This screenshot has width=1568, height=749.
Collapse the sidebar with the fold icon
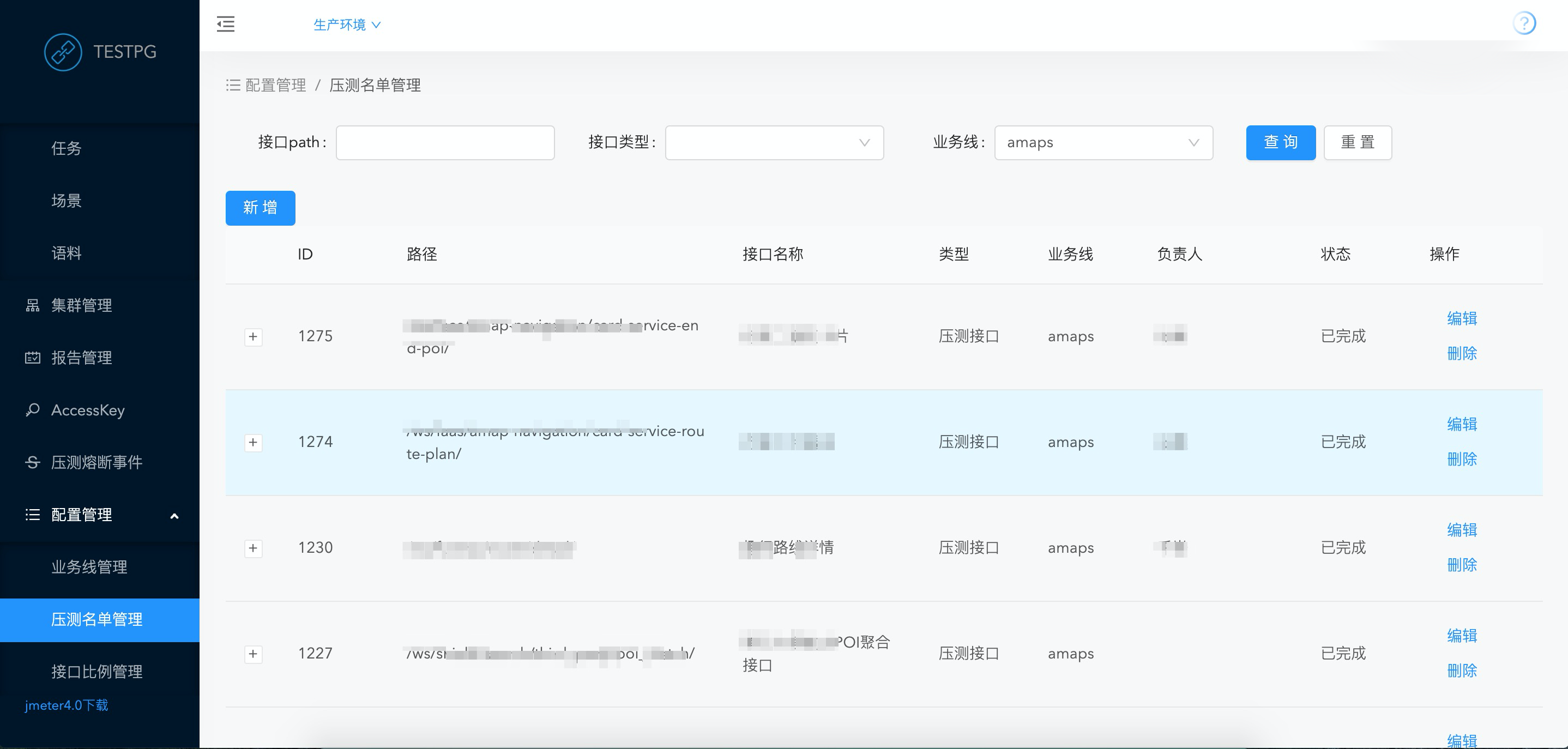click(225, 25)
